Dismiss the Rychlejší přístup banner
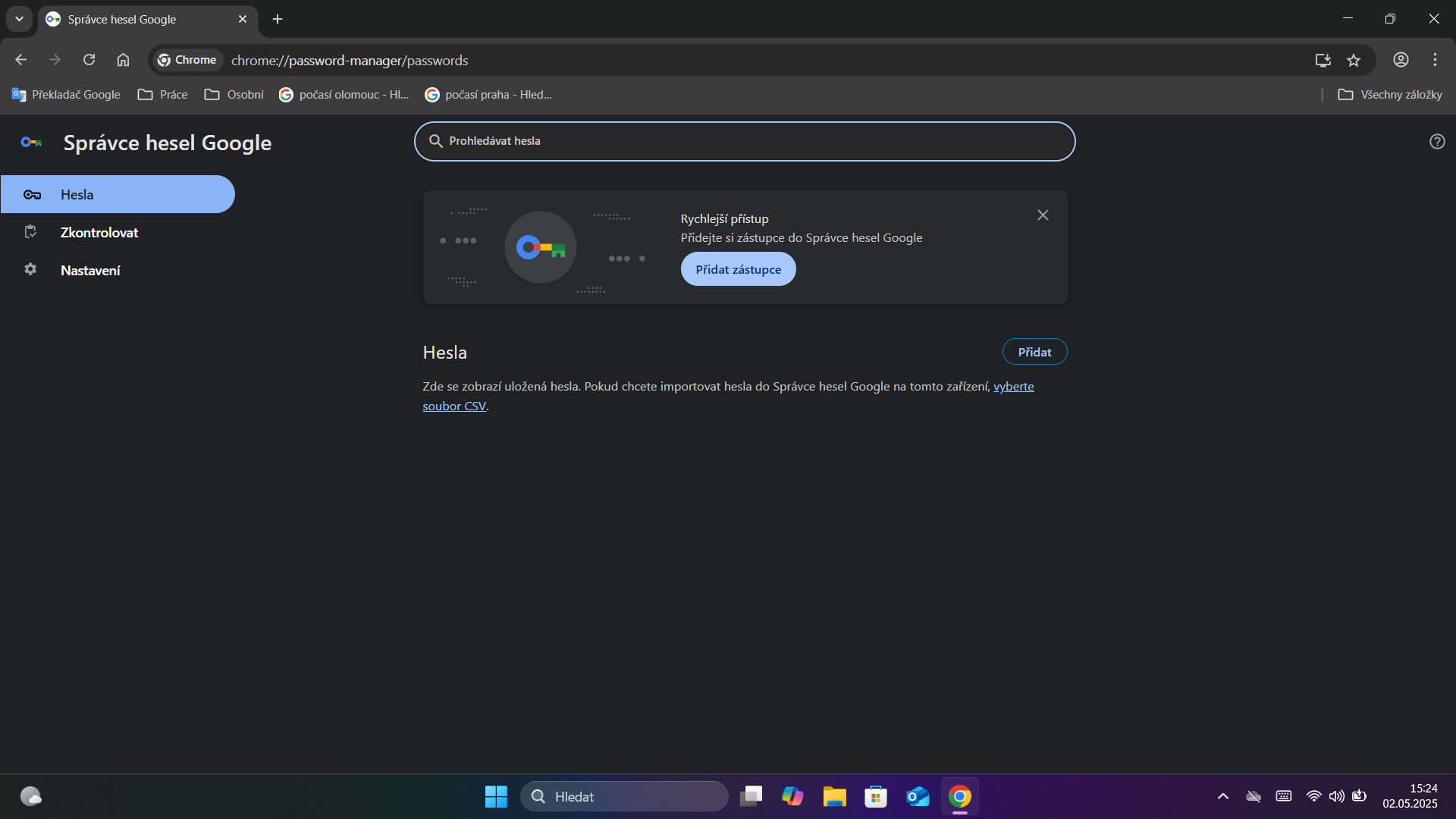The width and height of the screenshot is (1456, 819). (1042, 215)
